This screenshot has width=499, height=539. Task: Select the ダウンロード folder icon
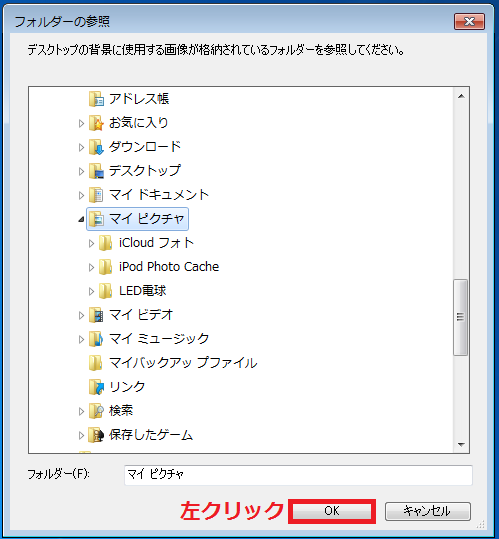pos(96,147)
